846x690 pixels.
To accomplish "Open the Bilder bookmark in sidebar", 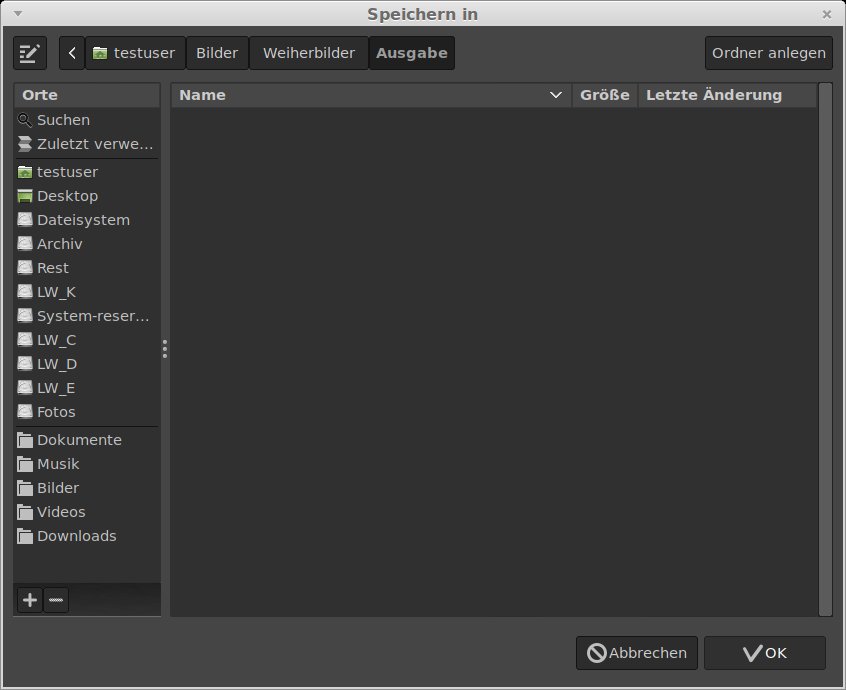I will (x=87, y=488).
